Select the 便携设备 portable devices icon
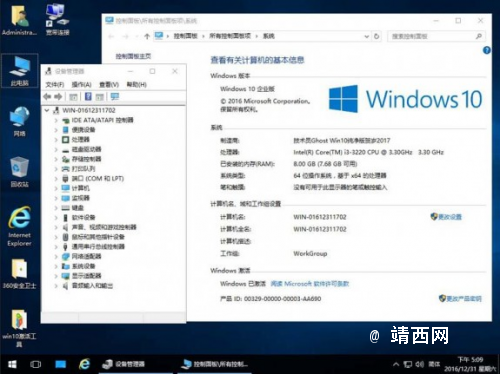 point(66,130)
